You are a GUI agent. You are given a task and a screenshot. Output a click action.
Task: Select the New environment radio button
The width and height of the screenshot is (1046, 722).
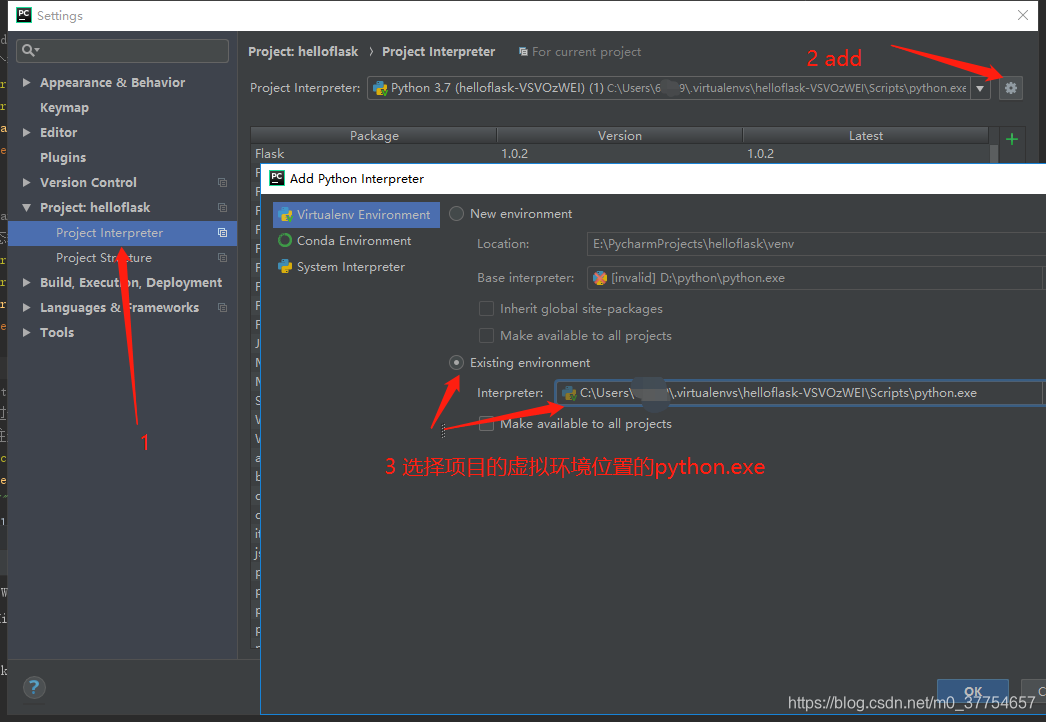(x=456, y=214)
